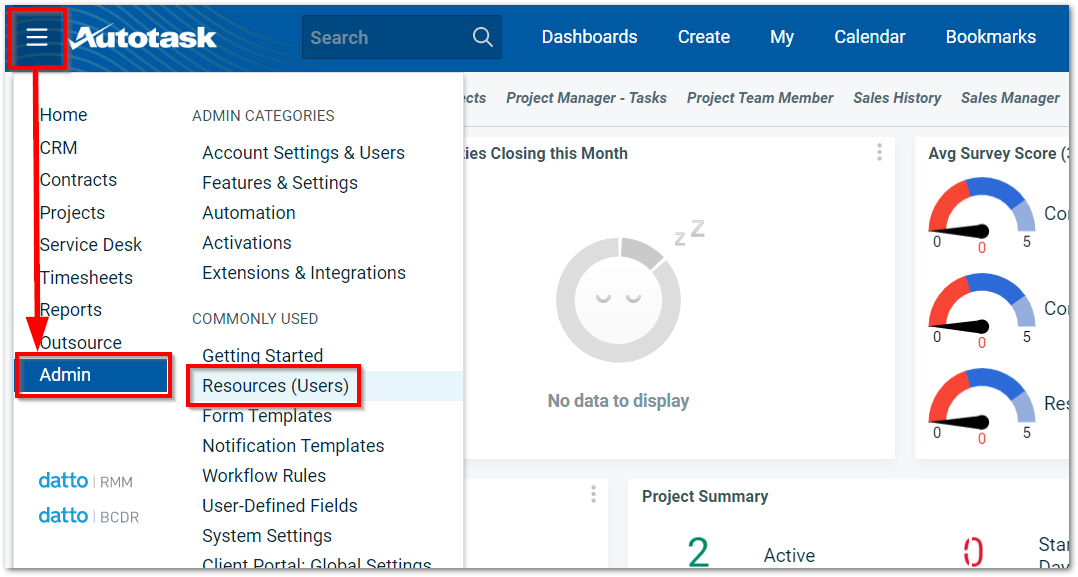The height and width of the screenshot is (577, 1078).
Task: Open the Bookmarks menu
Action: tap(989, 37)
